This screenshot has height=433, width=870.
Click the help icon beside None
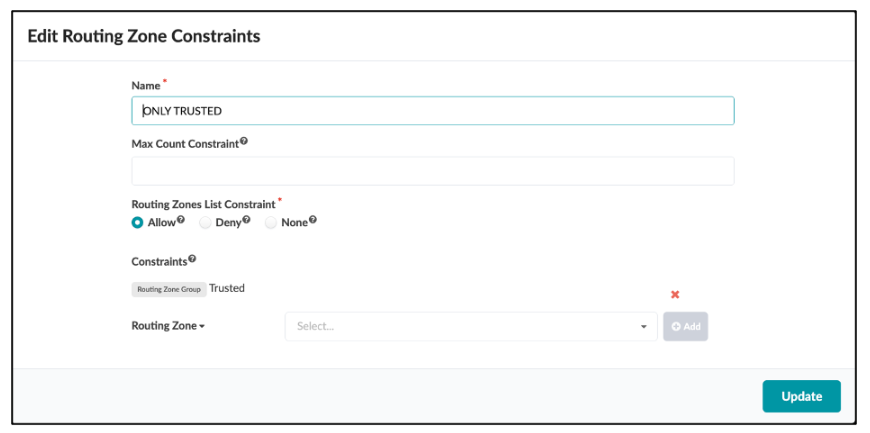coord(313,221)
